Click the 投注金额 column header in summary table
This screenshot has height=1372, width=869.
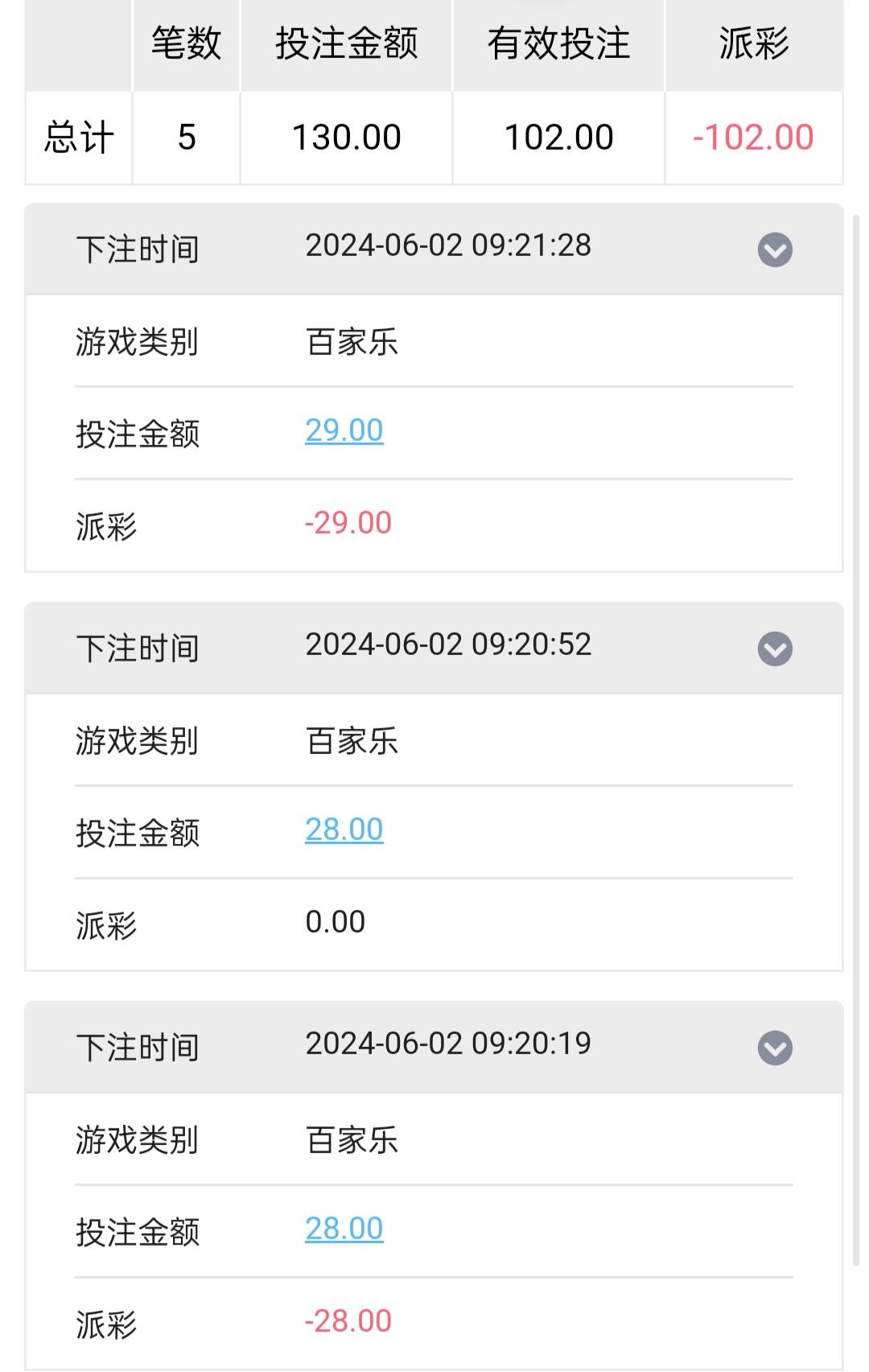coord(346,43)
